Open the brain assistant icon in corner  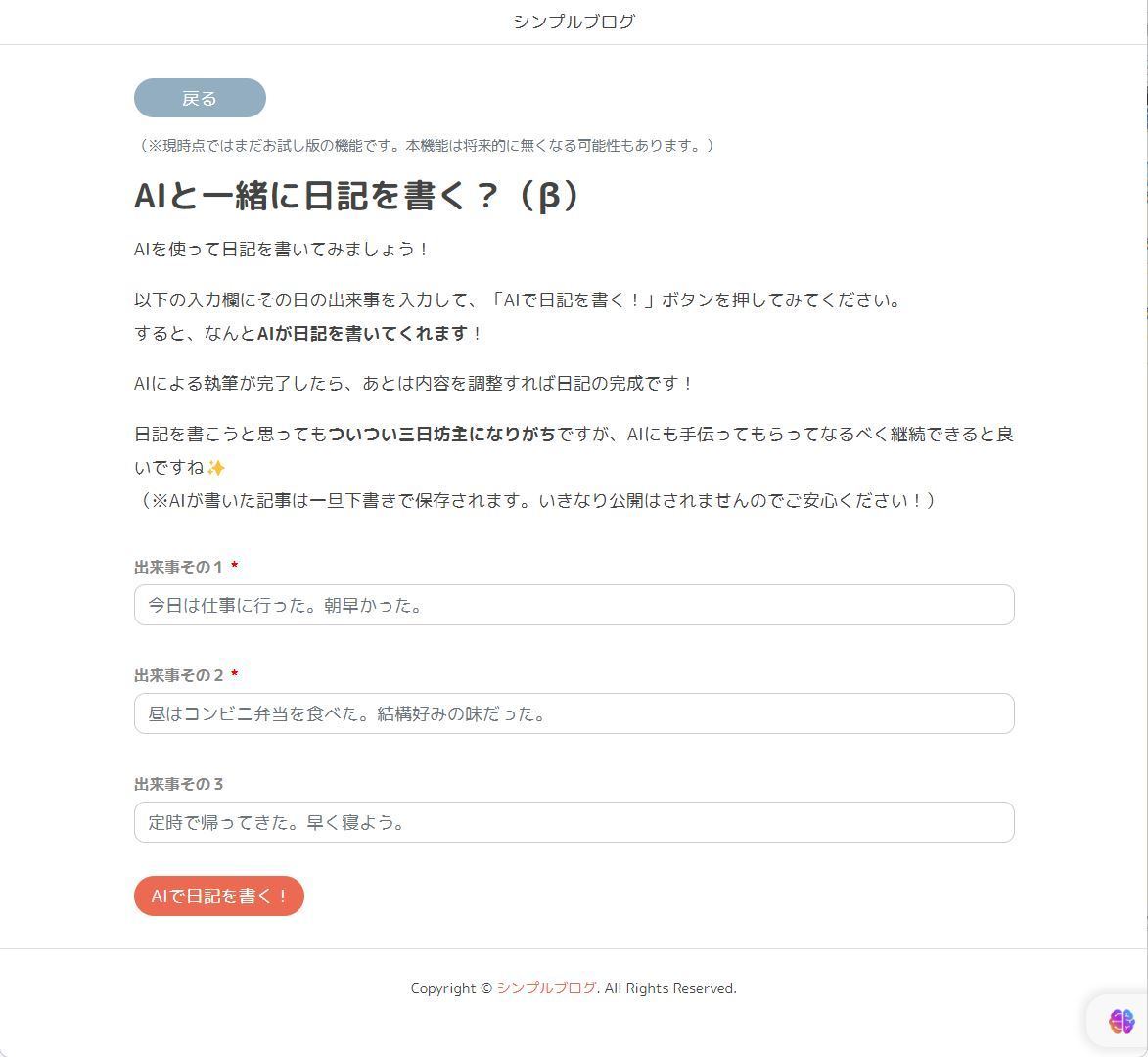click(1121, 1021)
